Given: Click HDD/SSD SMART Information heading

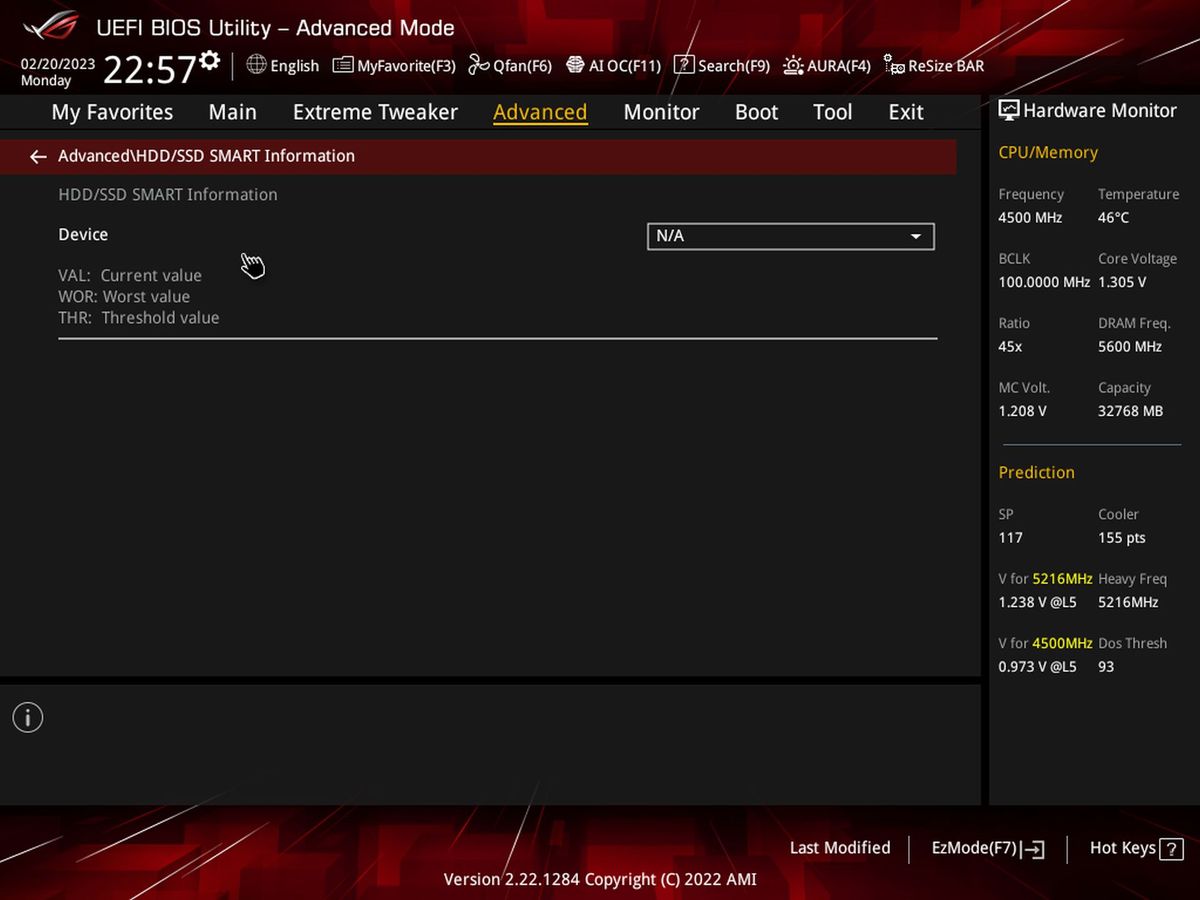Looking at the screenshot, I should point(168,195).
